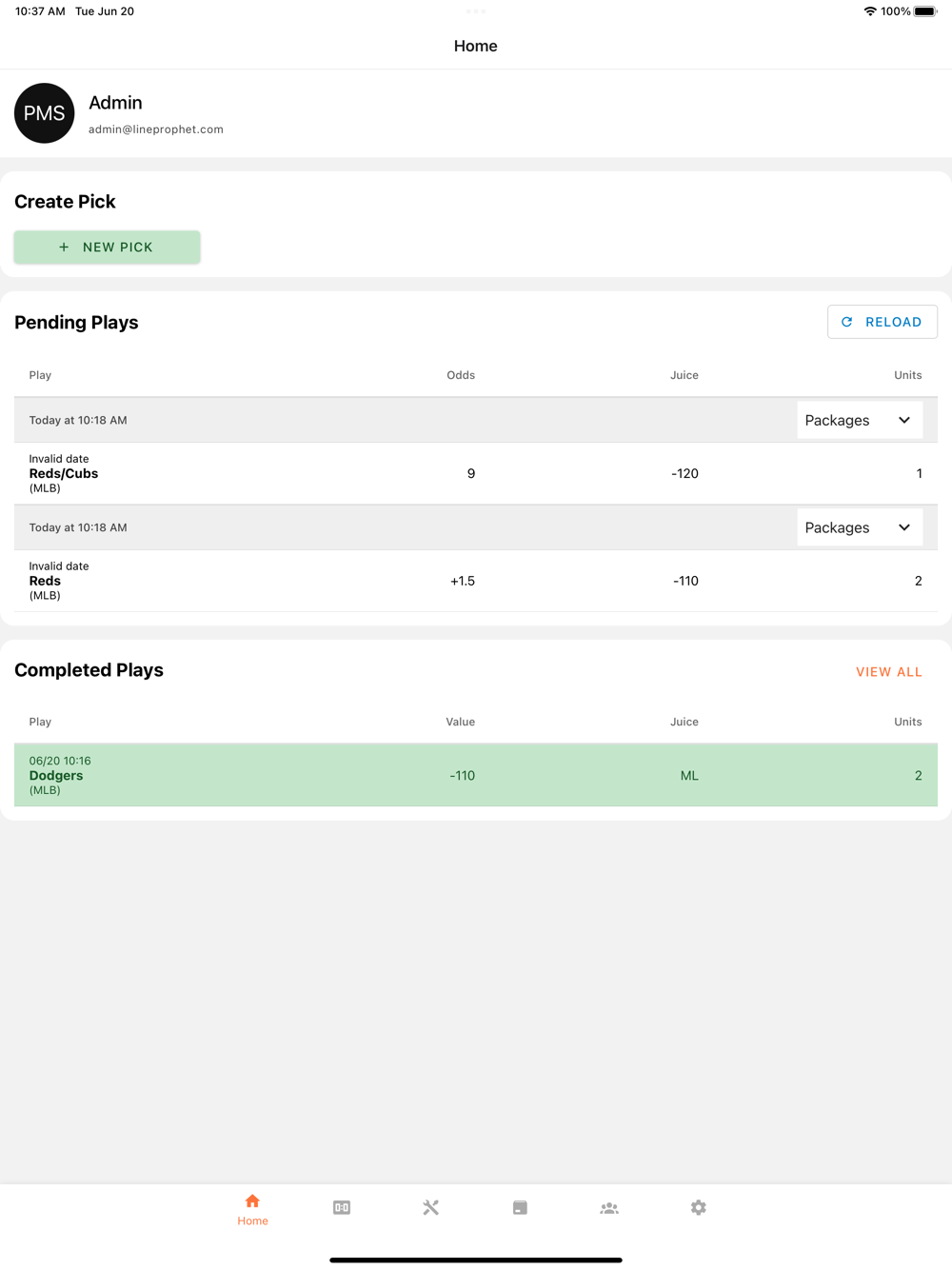The width and height of the screenshot is (952, 1270).
Task: Click the chevron beside the Reds Packages selector
Action: coord(904,527)
